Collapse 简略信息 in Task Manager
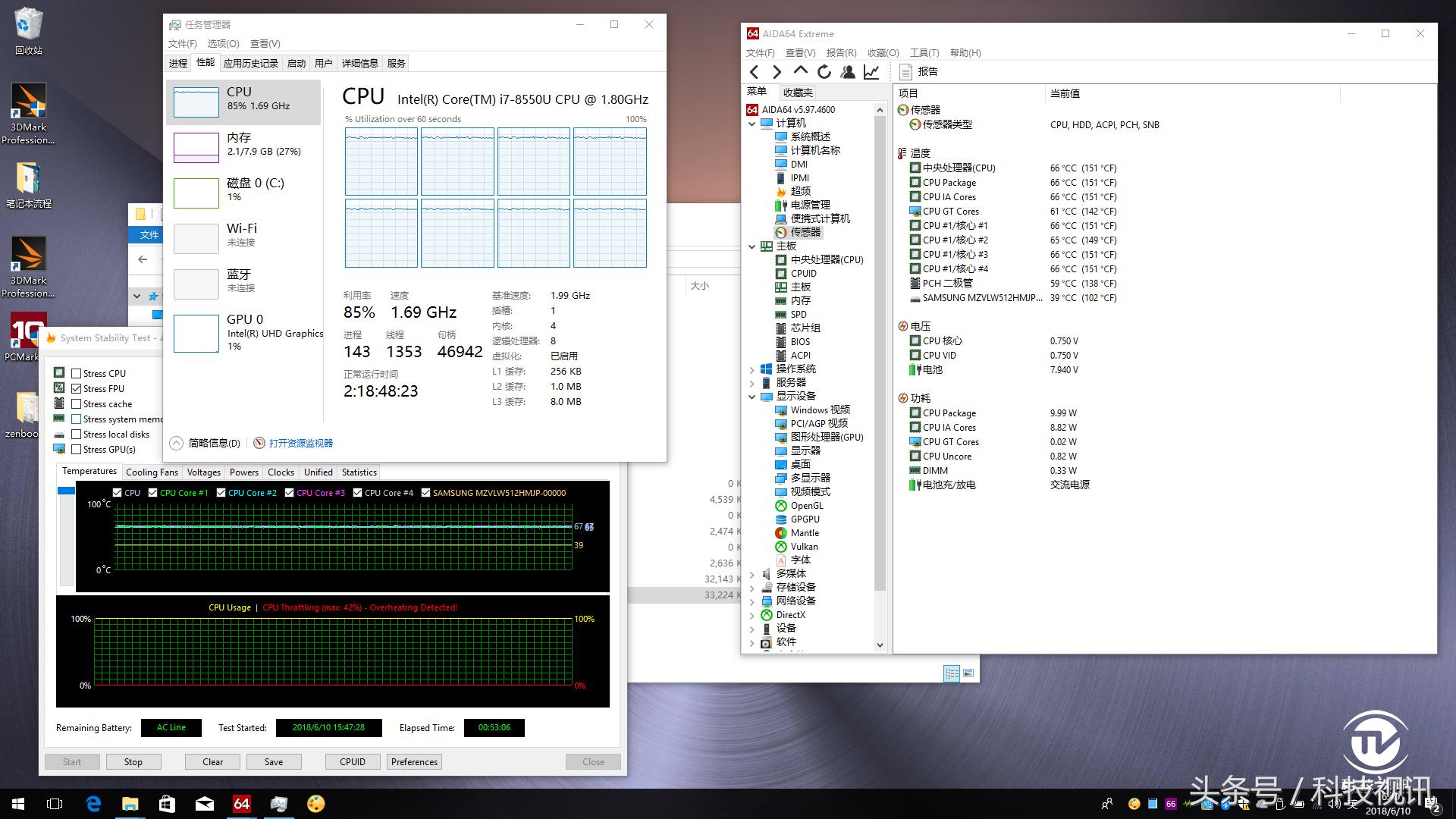This screenshot has width=1456, height=819. click(x=205, y=444)
